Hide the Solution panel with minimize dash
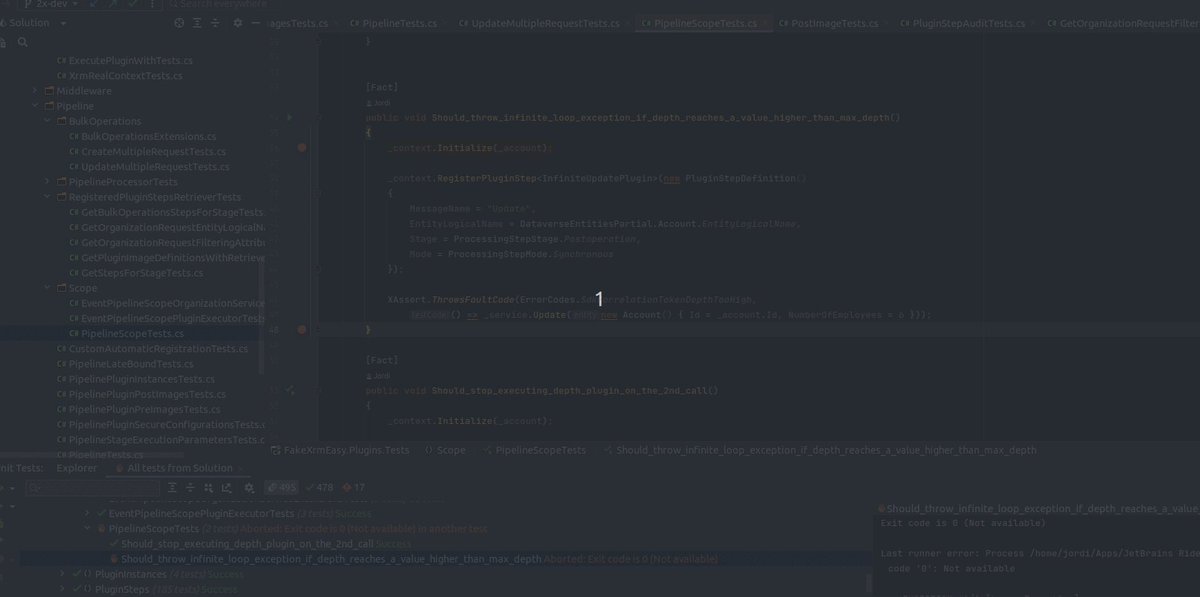Image resolution: width=1200 pixels, height=597 pixels. point(254,23)
